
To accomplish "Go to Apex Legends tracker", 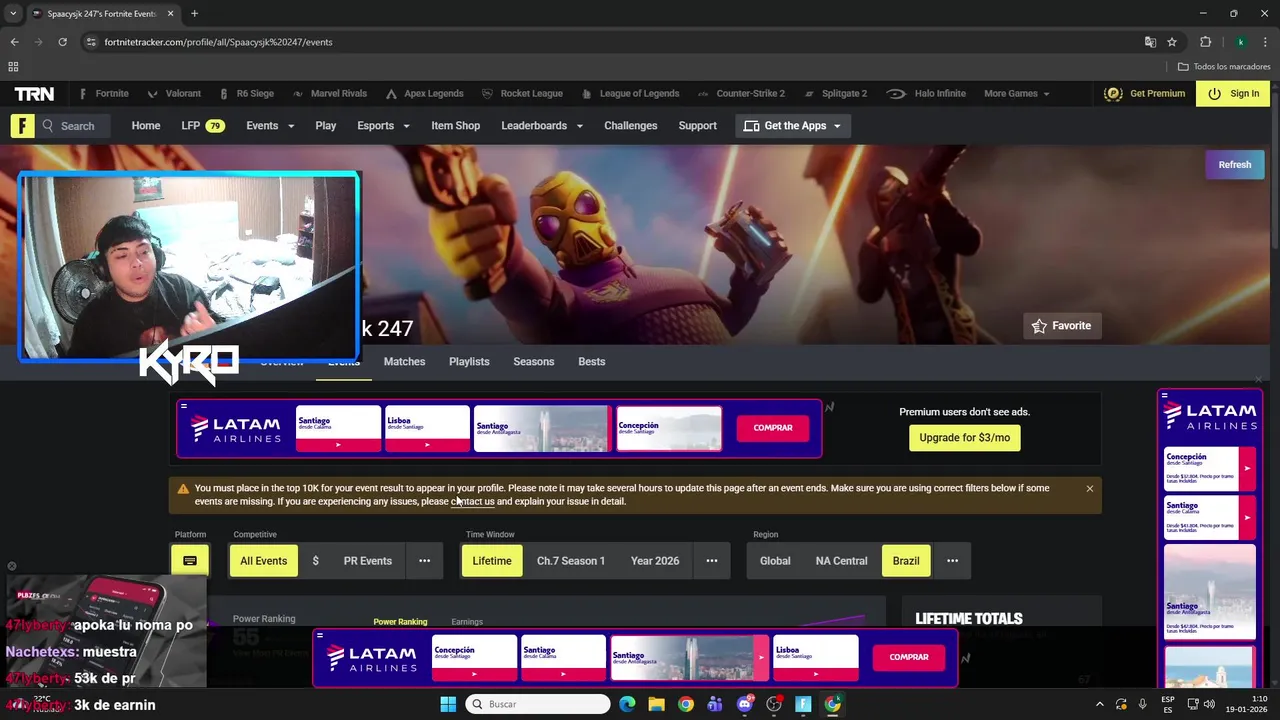I will 424,93.
